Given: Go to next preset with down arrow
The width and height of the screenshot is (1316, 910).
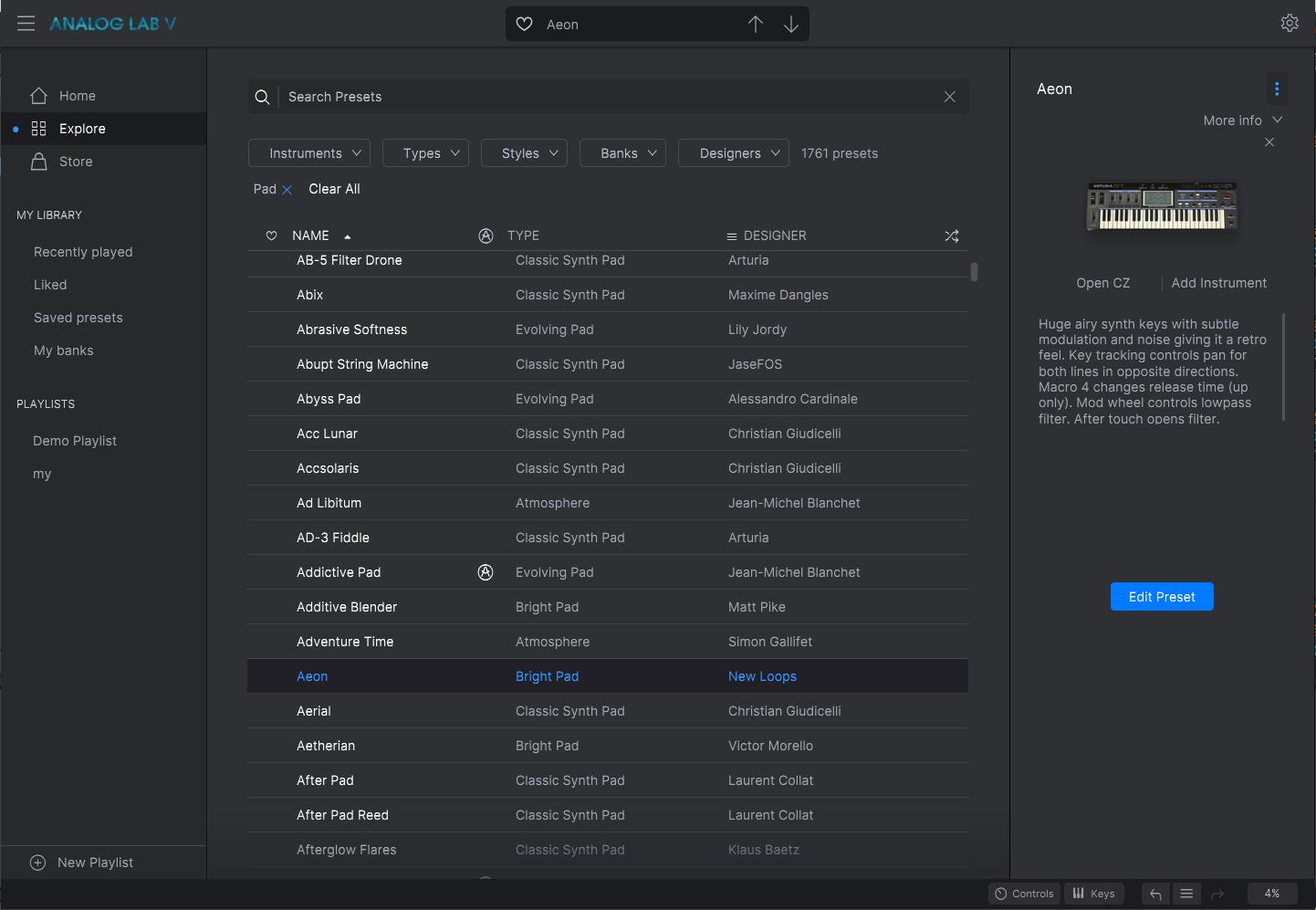Looking at the screenshot, I should (x=790, y=25).
